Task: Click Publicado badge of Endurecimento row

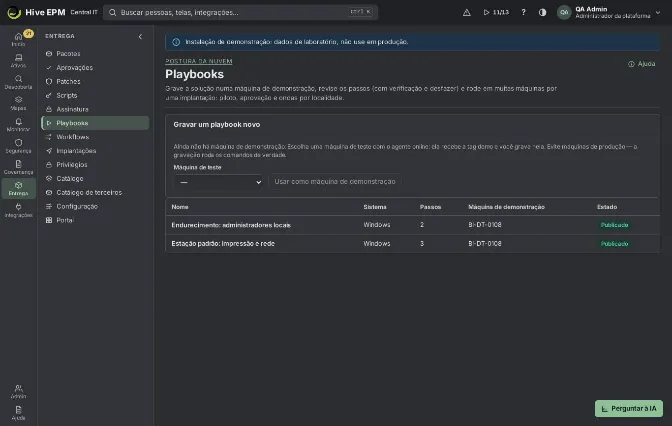Action: (x=614, y=225)
